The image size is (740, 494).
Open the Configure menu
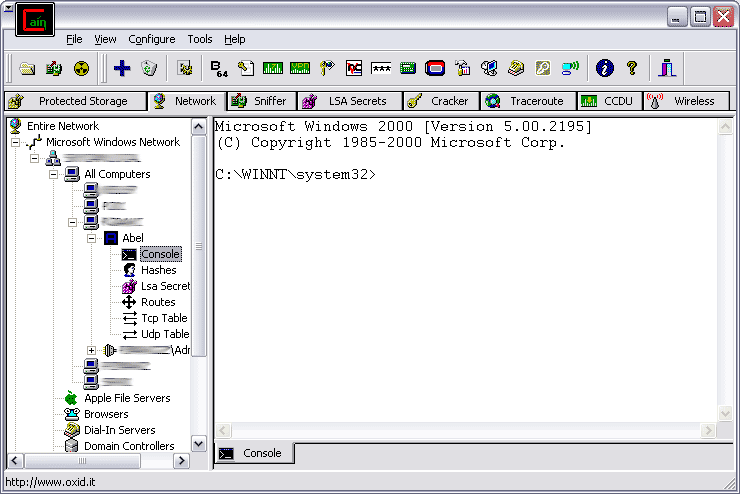pyautogui.click(x=151, y=39)
